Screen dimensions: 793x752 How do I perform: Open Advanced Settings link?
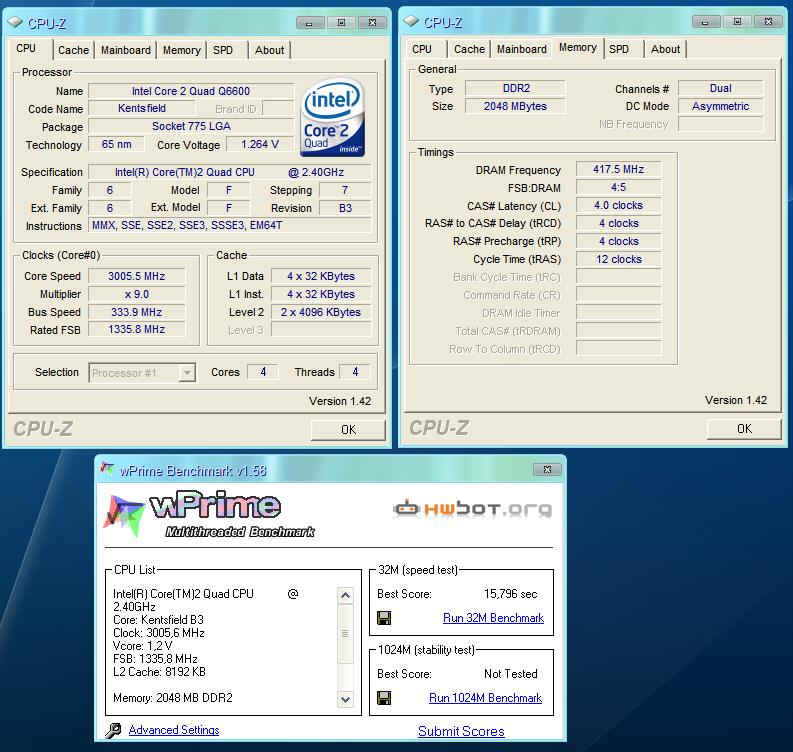pos(174,730)
